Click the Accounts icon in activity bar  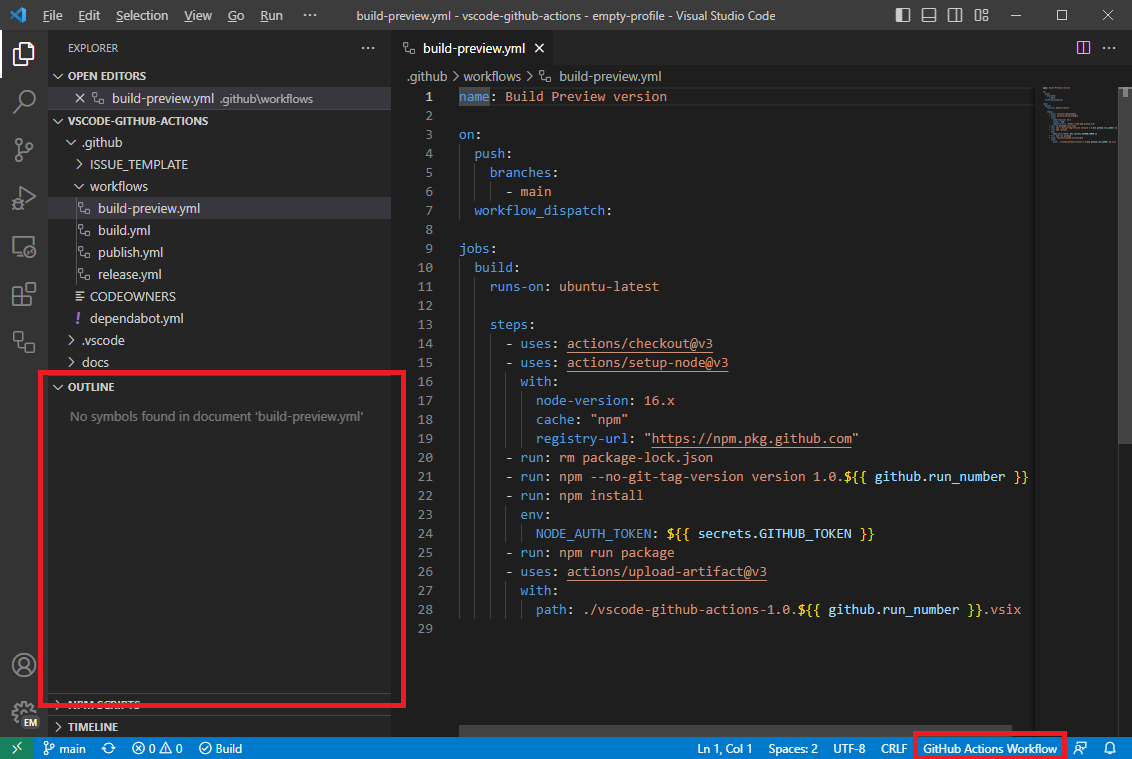point(23,664)
